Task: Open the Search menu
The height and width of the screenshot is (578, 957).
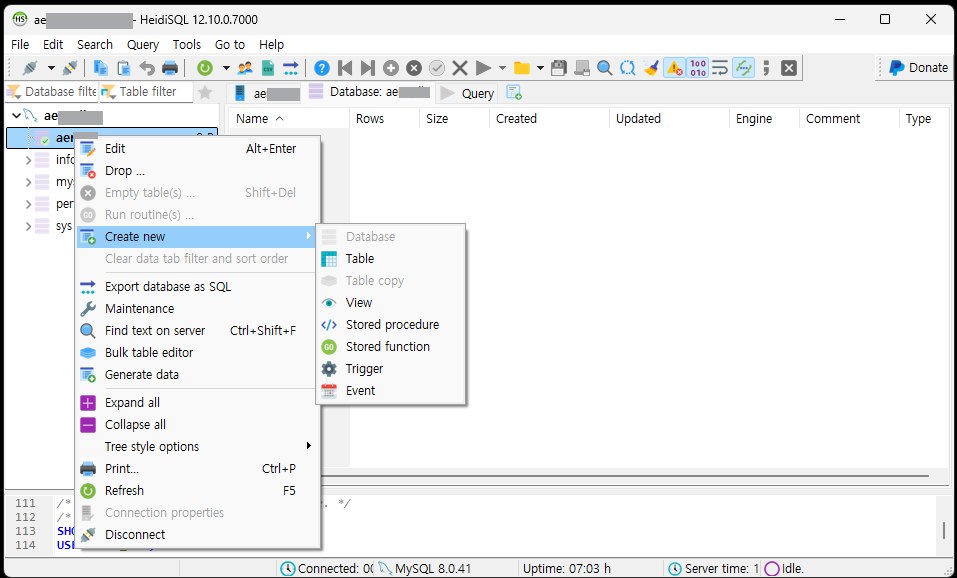Action: (95, 45)
